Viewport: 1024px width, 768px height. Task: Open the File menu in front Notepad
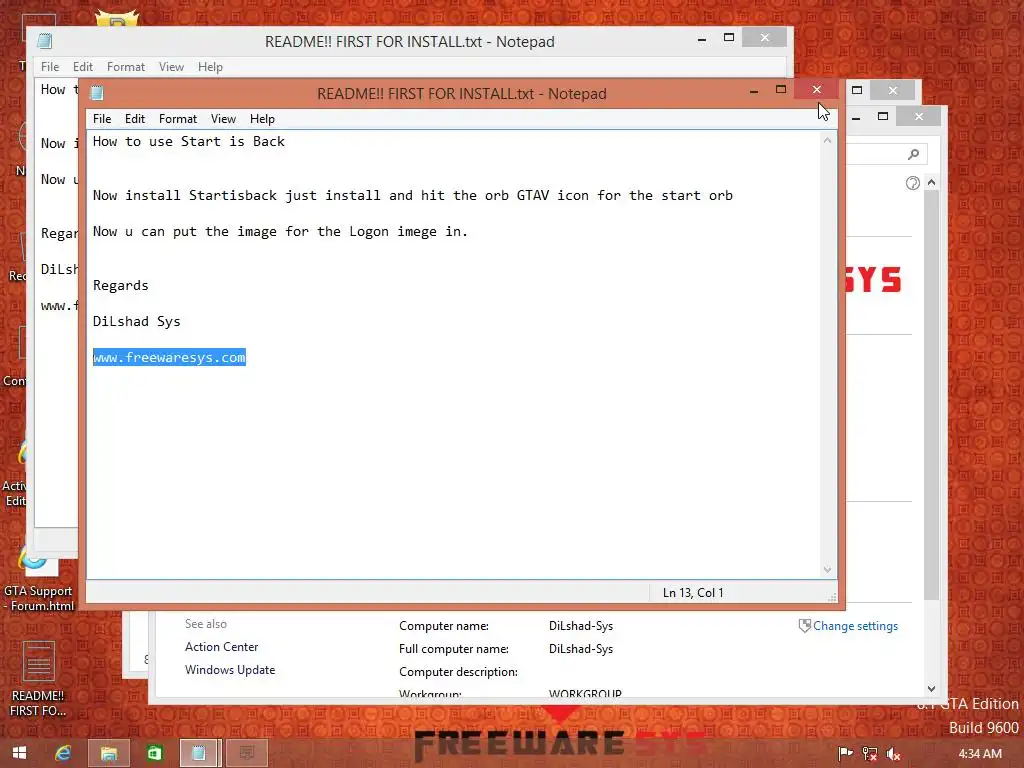coord(102,119)
